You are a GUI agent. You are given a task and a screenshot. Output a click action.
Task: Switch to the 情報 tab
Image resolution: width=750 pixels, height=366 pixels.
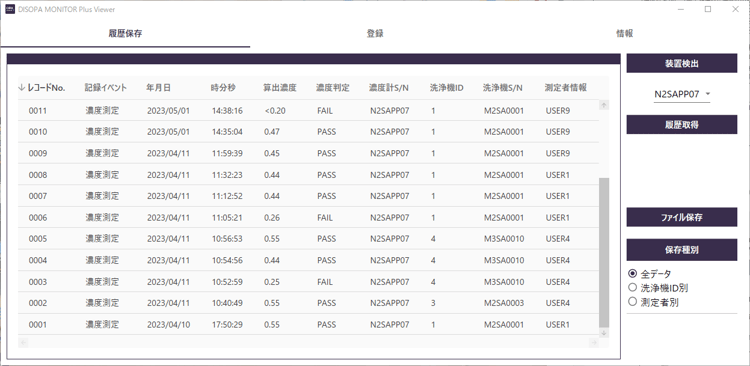[x=625, y=33]
